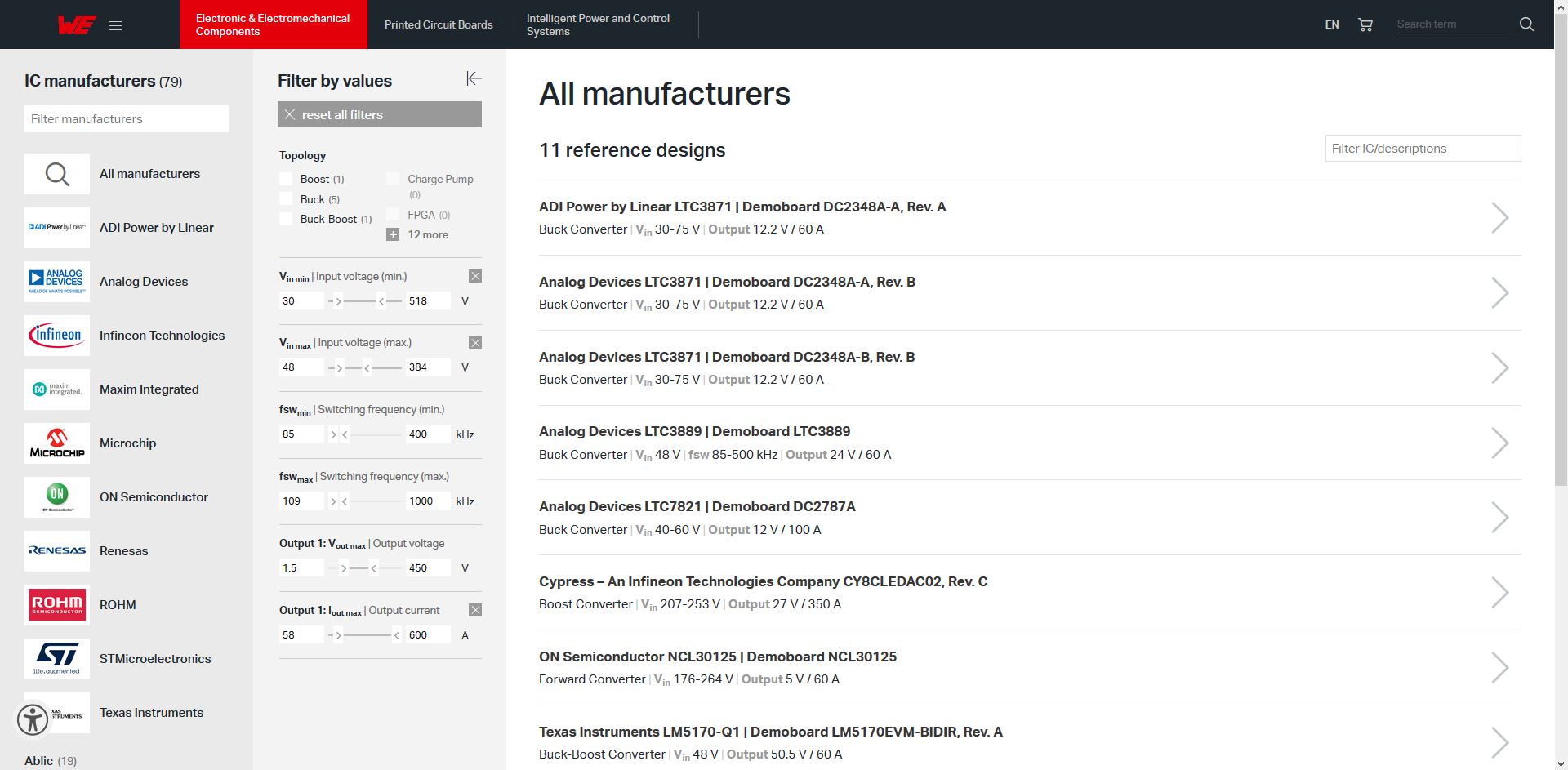Open Texas Instruments LM5170EVM-BIDIR link
Viewport: 1568px width, 770px height.
(x=770, y=732)
